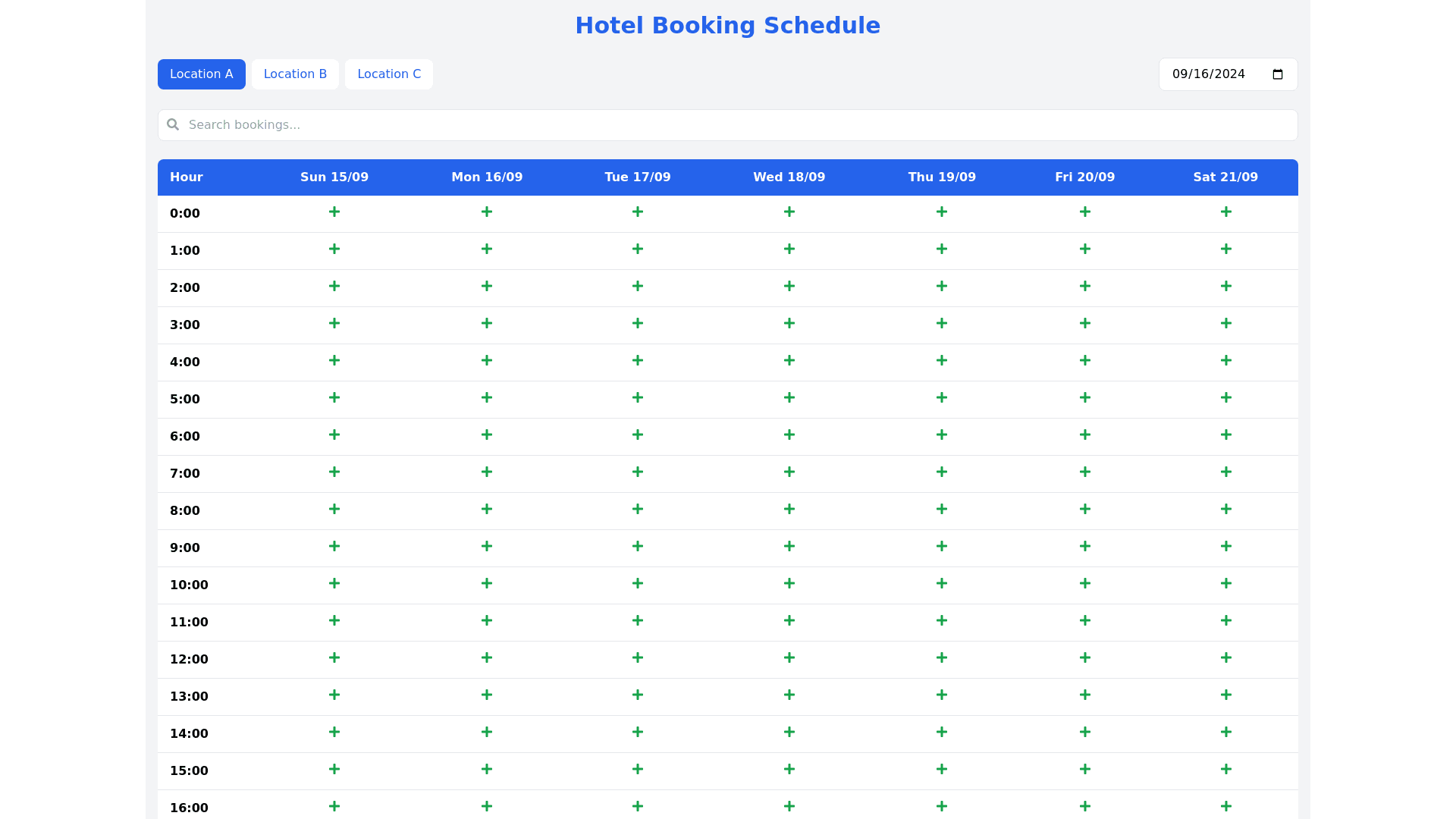
Task: Click the search magnifier icon
Action: pyautogui.click(x=173, y=125)
